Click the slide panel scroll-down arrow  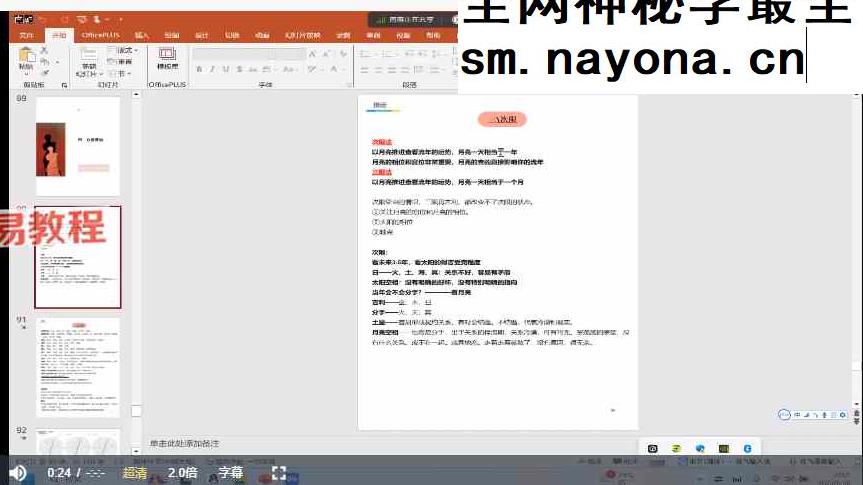(x=136, y=451)
